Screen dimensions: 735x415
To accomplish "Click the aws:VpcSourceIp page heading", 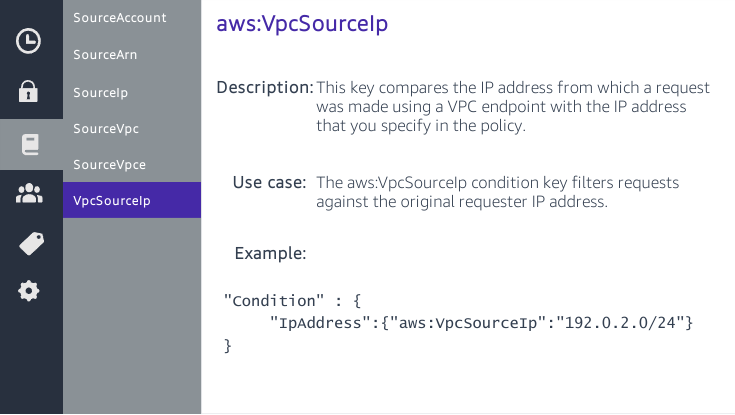I will click(x=302, y=25).
